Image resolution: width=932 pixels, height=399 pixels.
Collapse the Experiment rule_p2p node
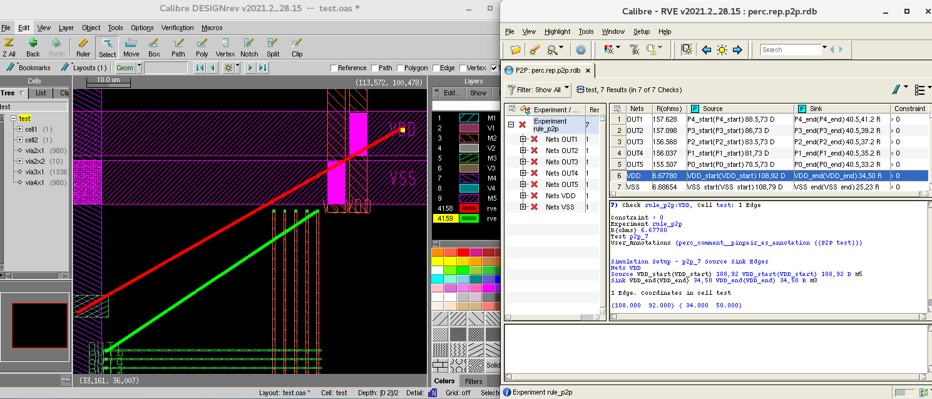click(511, 125)
